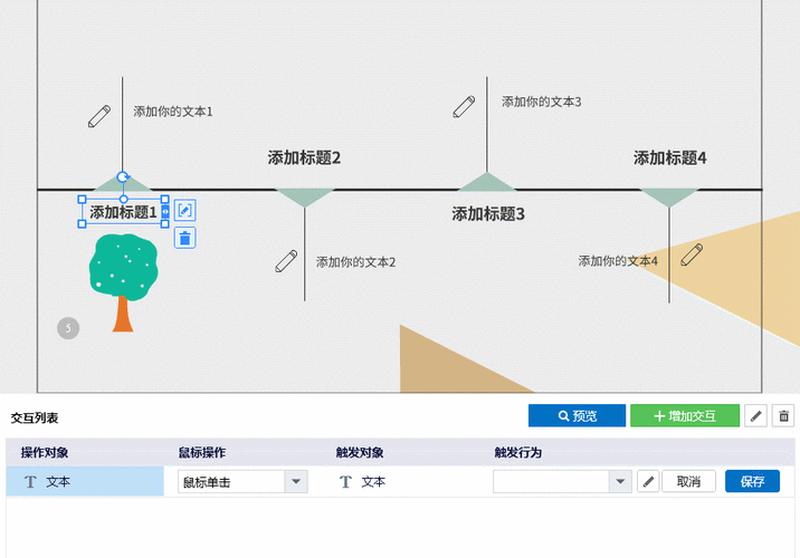Select the 添加标题2 heading
This screenshot has height=558, width=800.
(304, 158)
